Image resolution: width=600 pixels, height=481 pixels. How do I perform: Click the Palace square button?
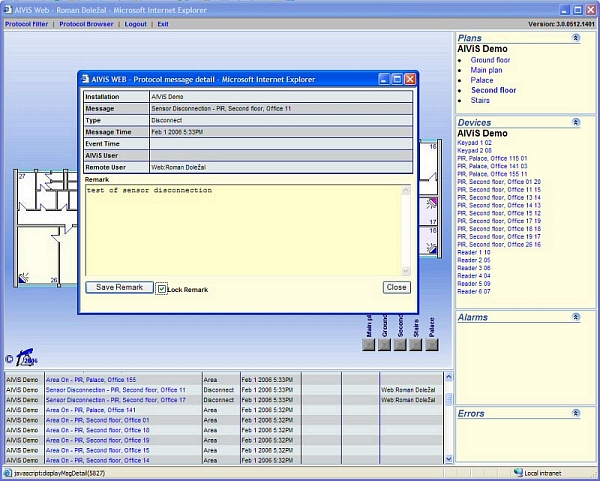pyautogui.click(x=432, y=345)
